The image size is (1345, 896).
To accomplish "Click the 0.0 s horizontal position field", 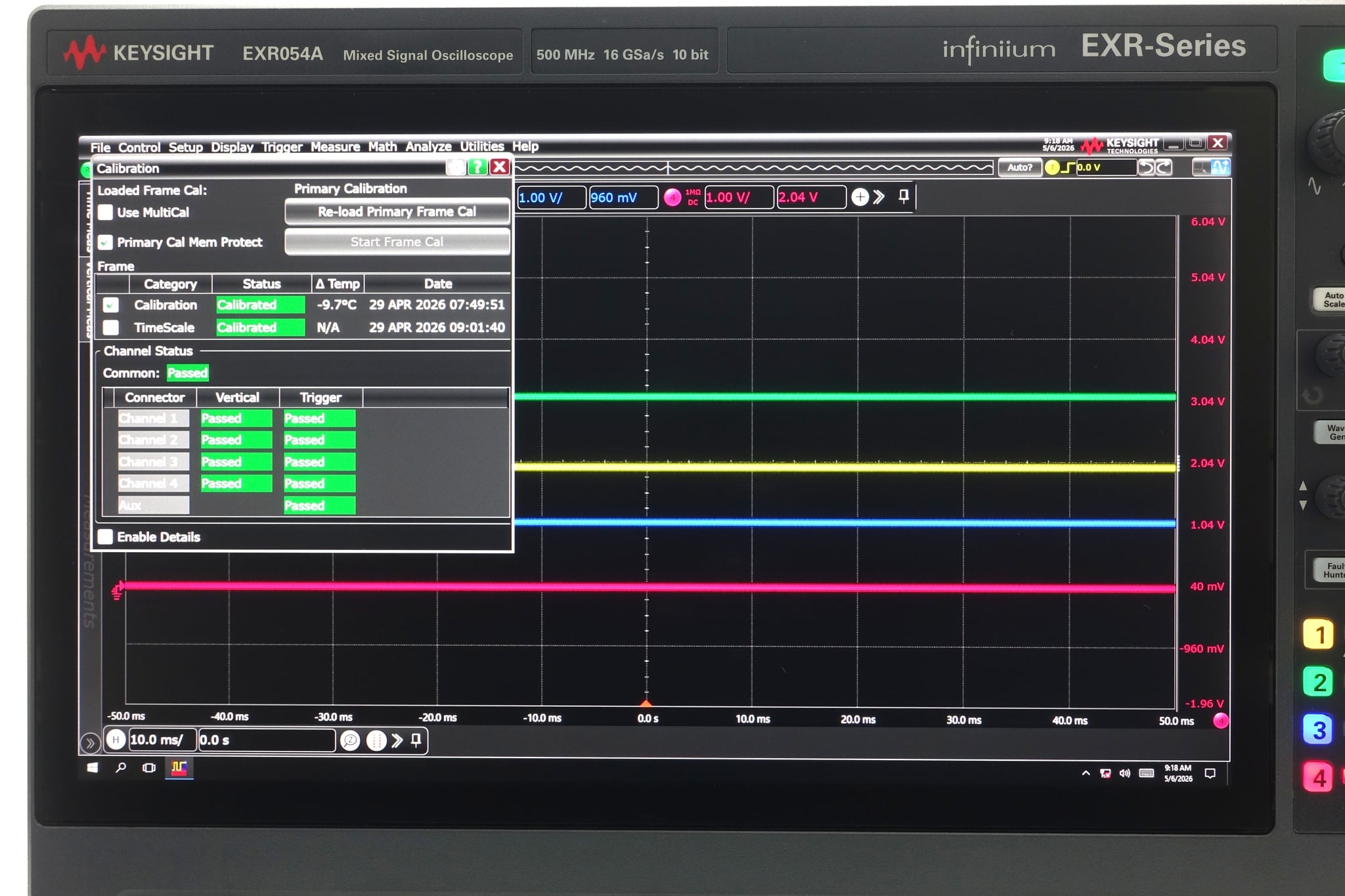I will (266, 740).
